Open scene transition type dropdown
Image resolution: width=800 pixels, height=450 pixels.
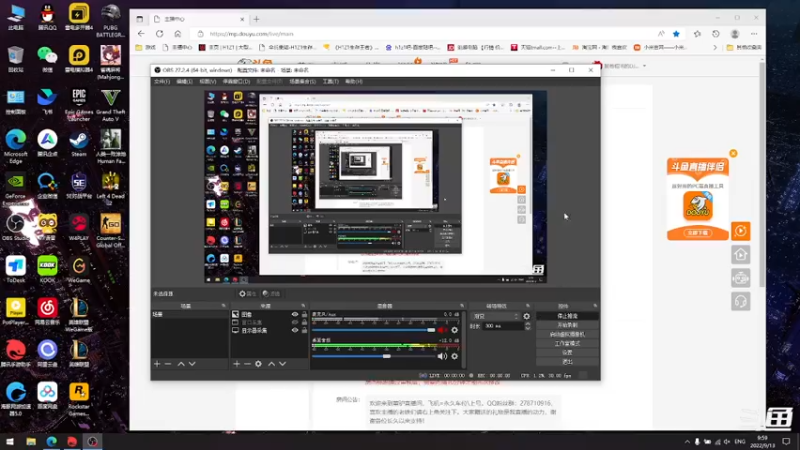495,316
